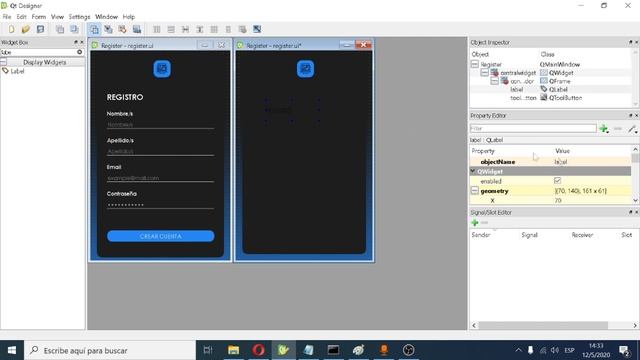The image size is (640, 360).
Task: Open File Explorer from taskbar
Action: click(233, 350)
